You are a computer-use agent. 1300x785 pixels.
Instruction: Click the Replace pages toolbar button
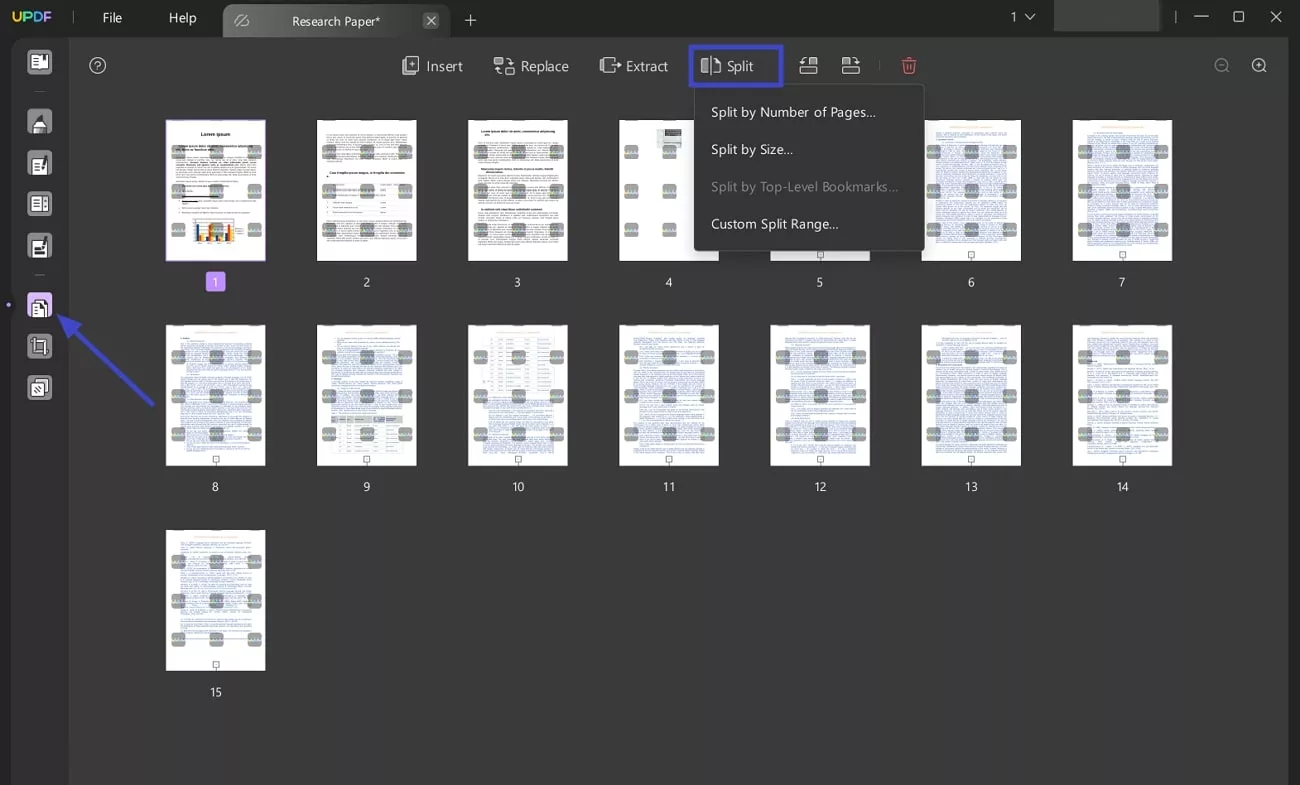(531, 66)
